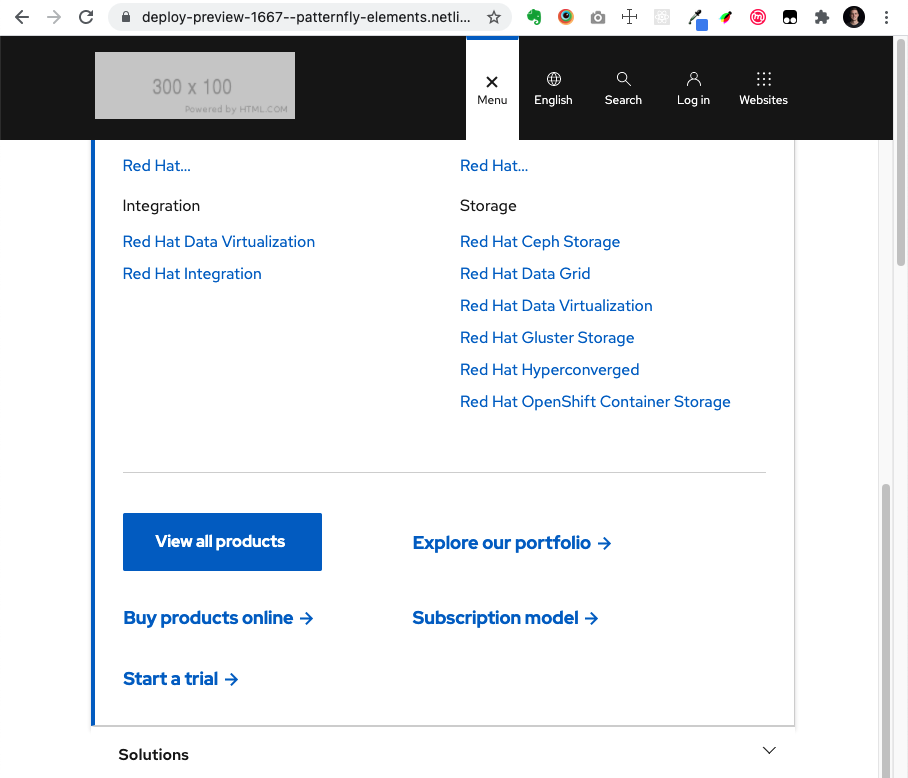Open the color picker eyedropper extension
Image resolution: width=908 pixels, height=778 pixels.
[x=697, y=19]
